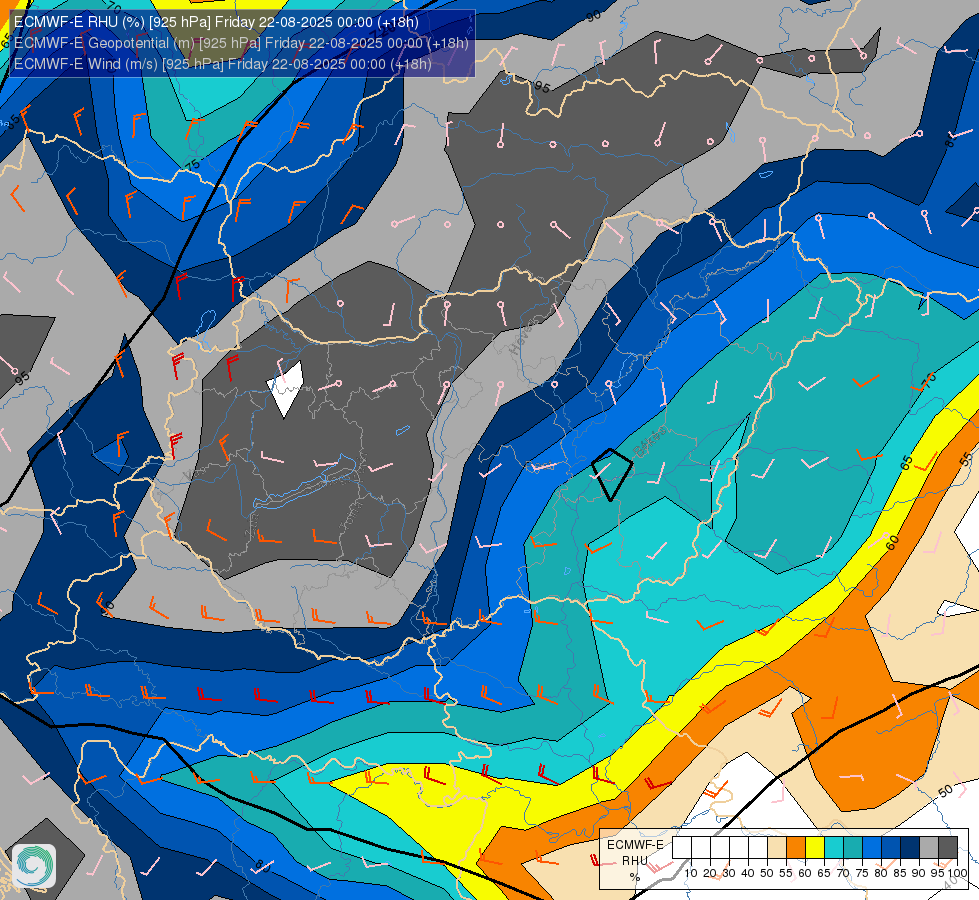Viewport: 979px width, 900px height.
Task: Click the '60' contour label on the map
Action: click(x=892, y=543)
